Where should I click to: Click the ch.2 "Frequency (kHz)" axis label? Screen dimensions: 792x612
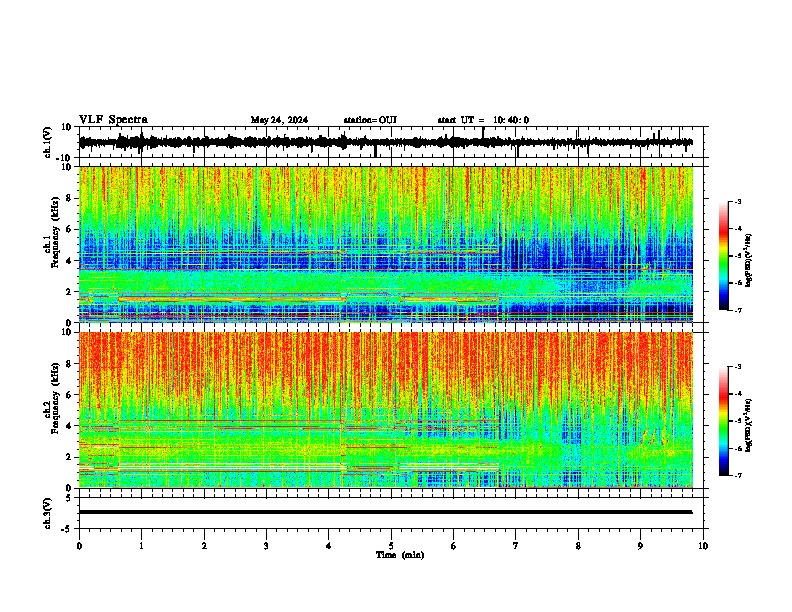(56, 398)
